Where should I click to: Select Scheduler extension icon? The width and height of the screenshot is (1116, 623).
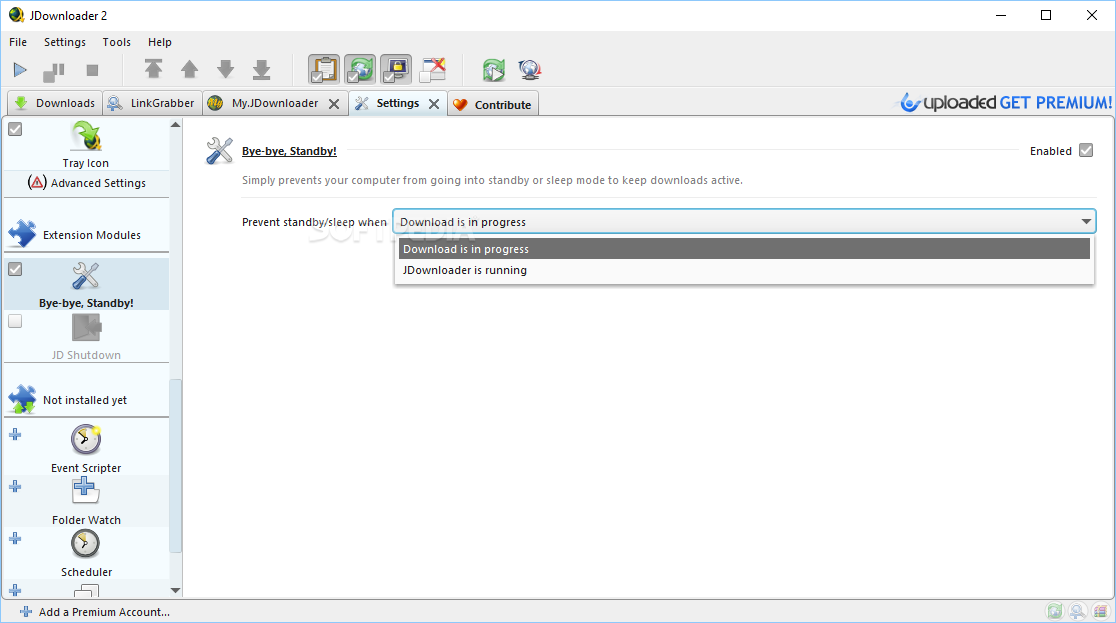pos(85,543)
